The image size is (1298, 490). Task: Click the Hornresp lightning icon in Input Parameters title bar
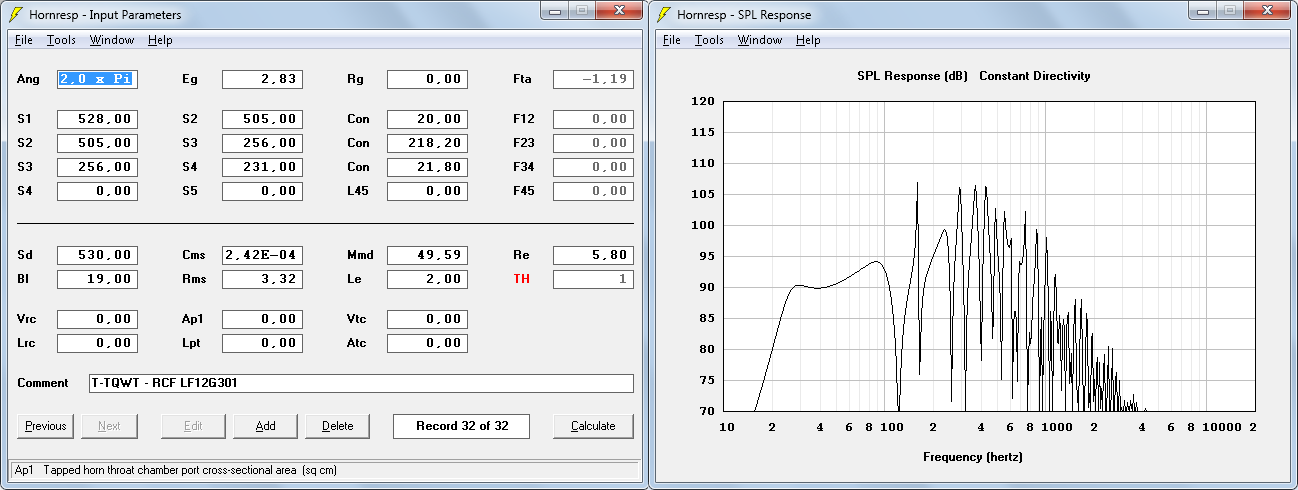(15, 15)
